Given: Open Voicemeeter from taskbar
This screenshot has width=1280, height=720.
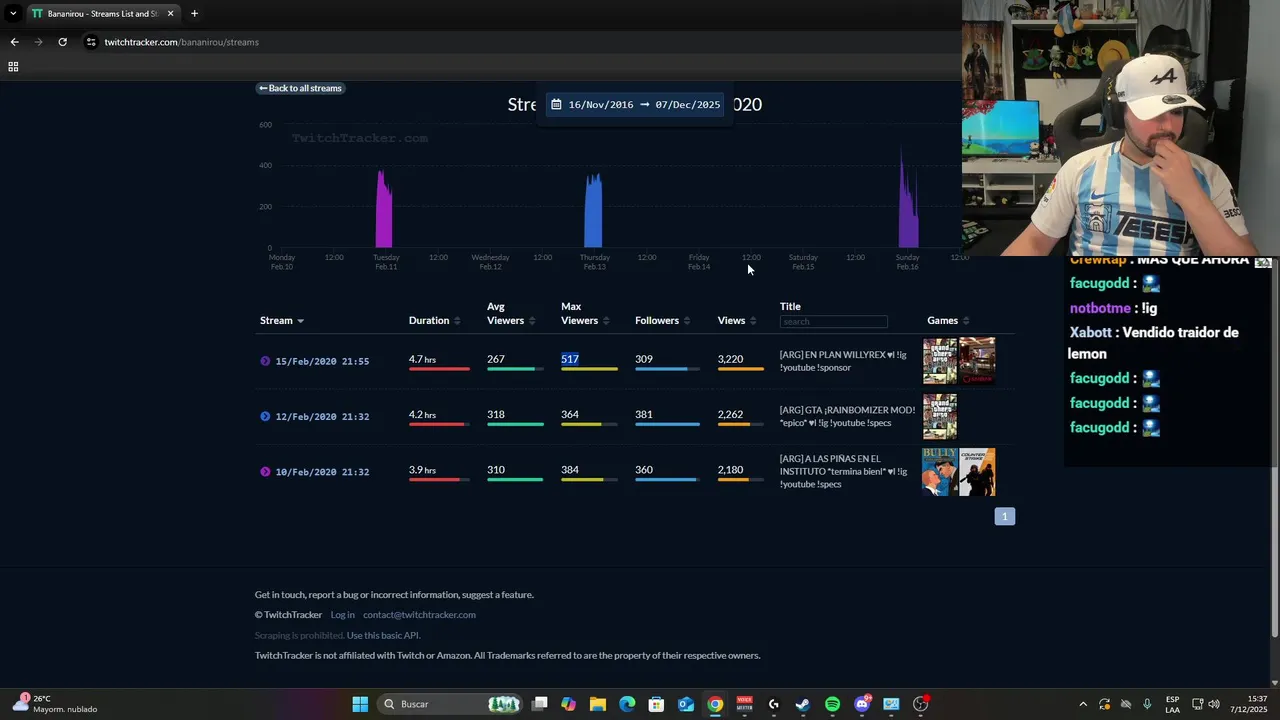Looking at the screenshot, I should 744,704.
